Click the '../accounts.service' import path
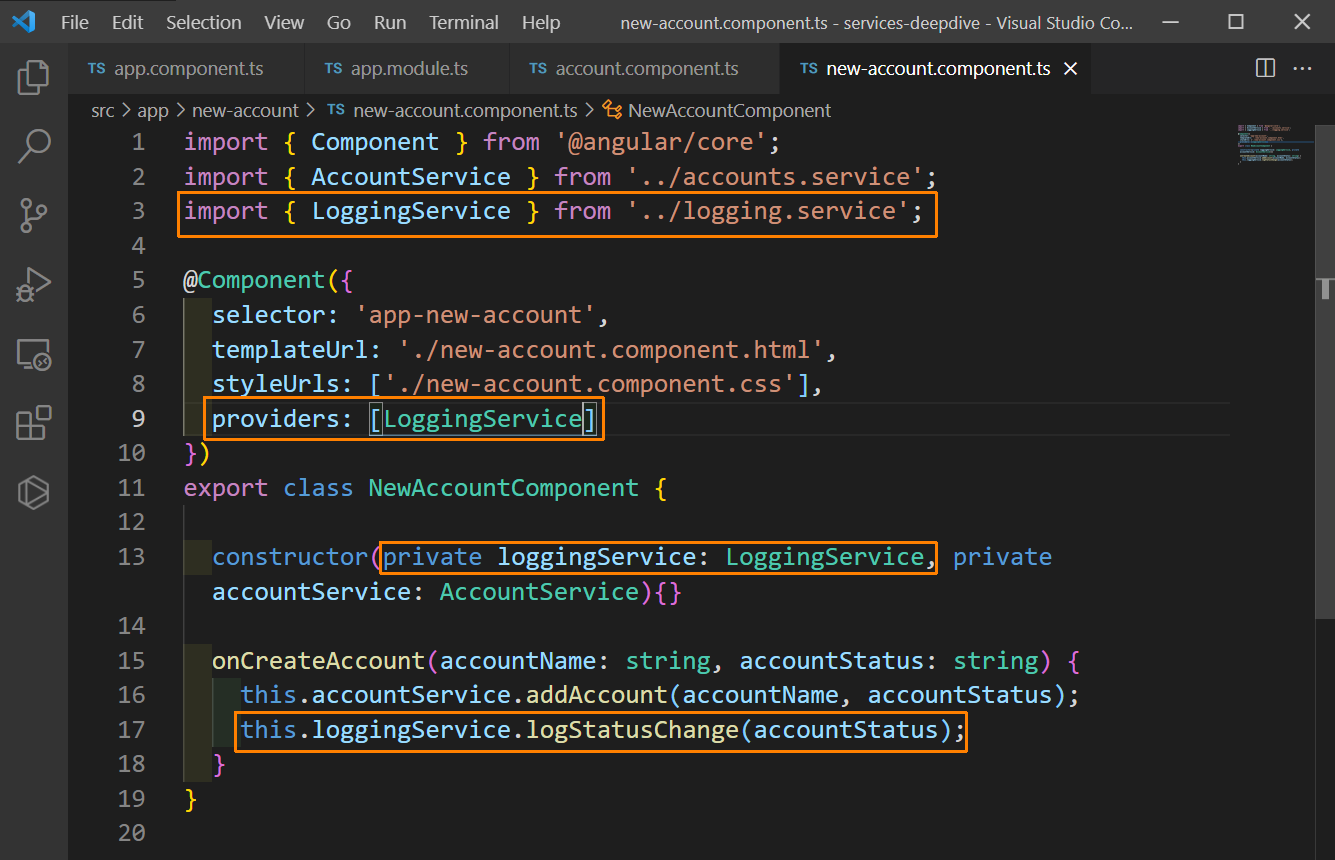1335x860 pixels. click(x=774, y=177)
